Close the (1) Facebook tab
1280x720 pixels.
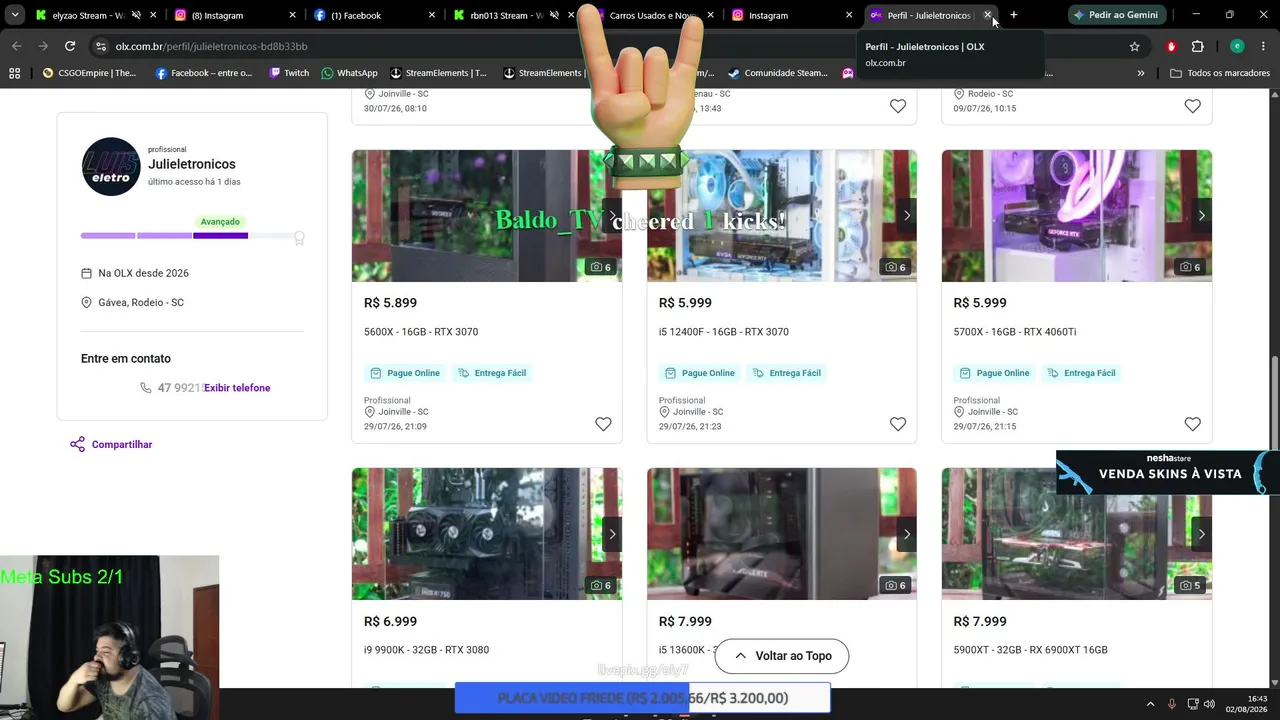[x=432, y=15]
